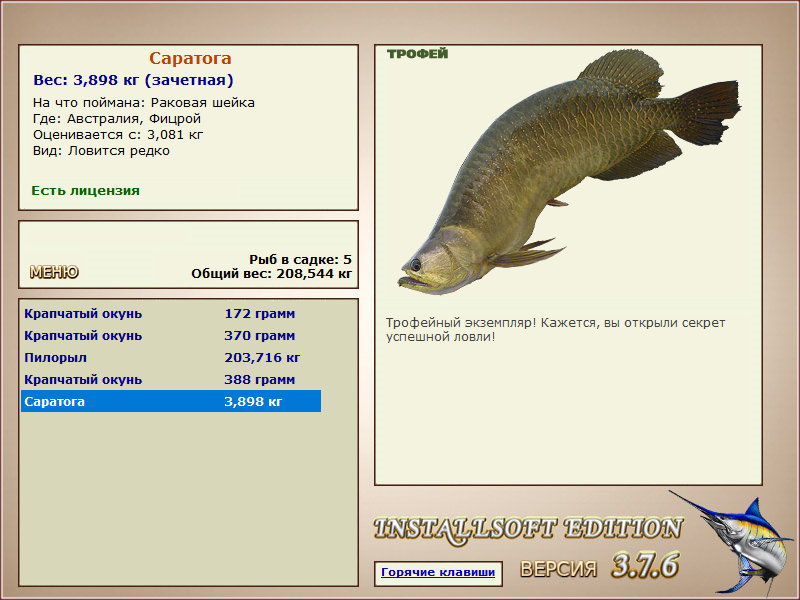Click the Рыб в садке: 5 text

tap(301, 260)
